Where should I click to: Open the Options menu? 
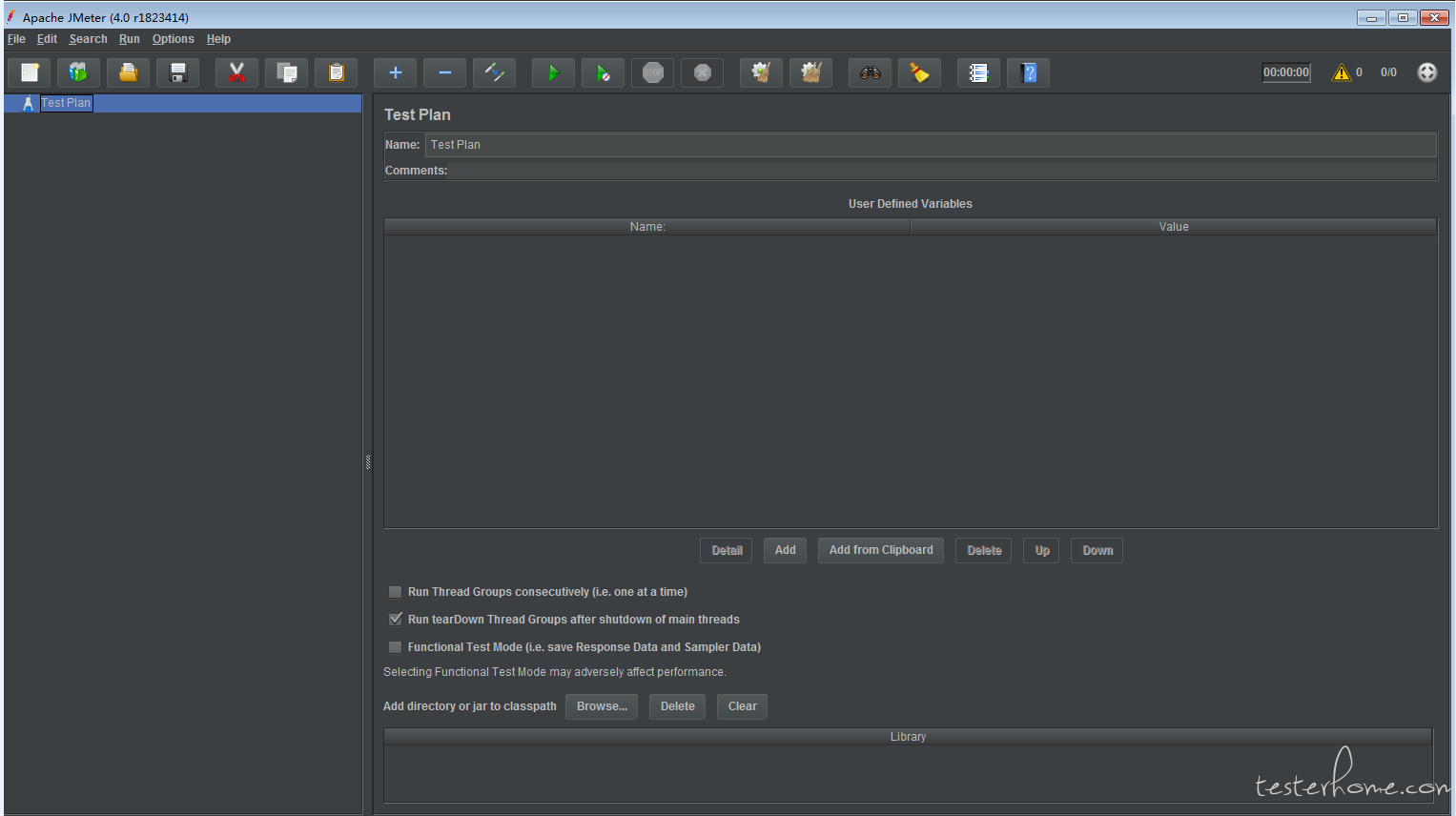173,39
